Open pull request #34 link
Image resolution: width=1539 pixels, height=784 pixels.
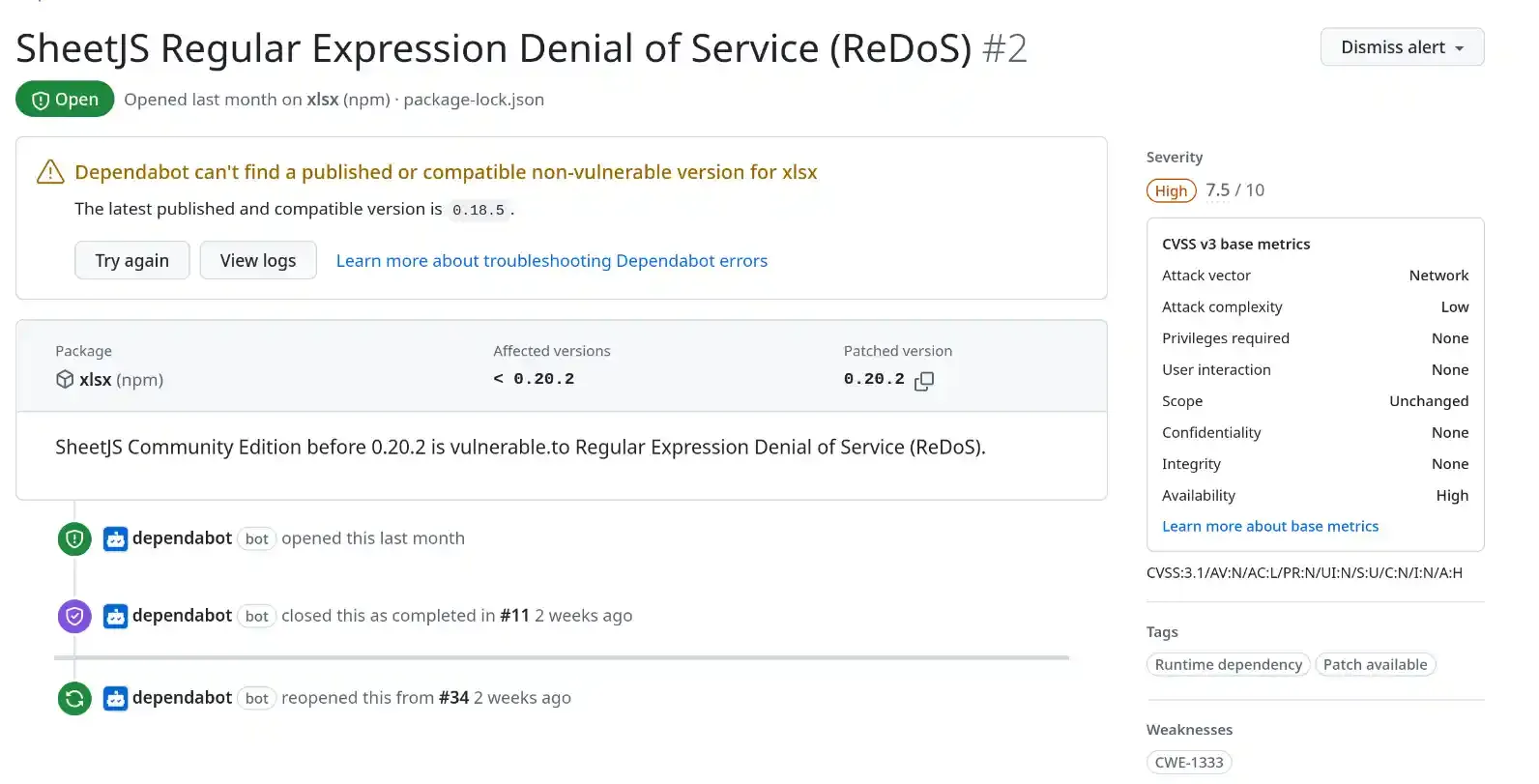(x=453, y=698)
